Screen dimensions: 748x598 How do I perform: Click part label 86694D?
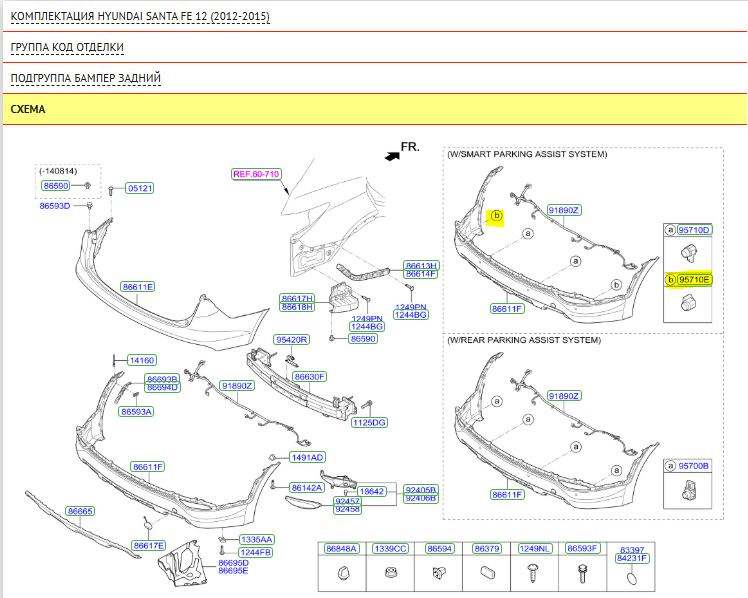click(x=162, y=387)
